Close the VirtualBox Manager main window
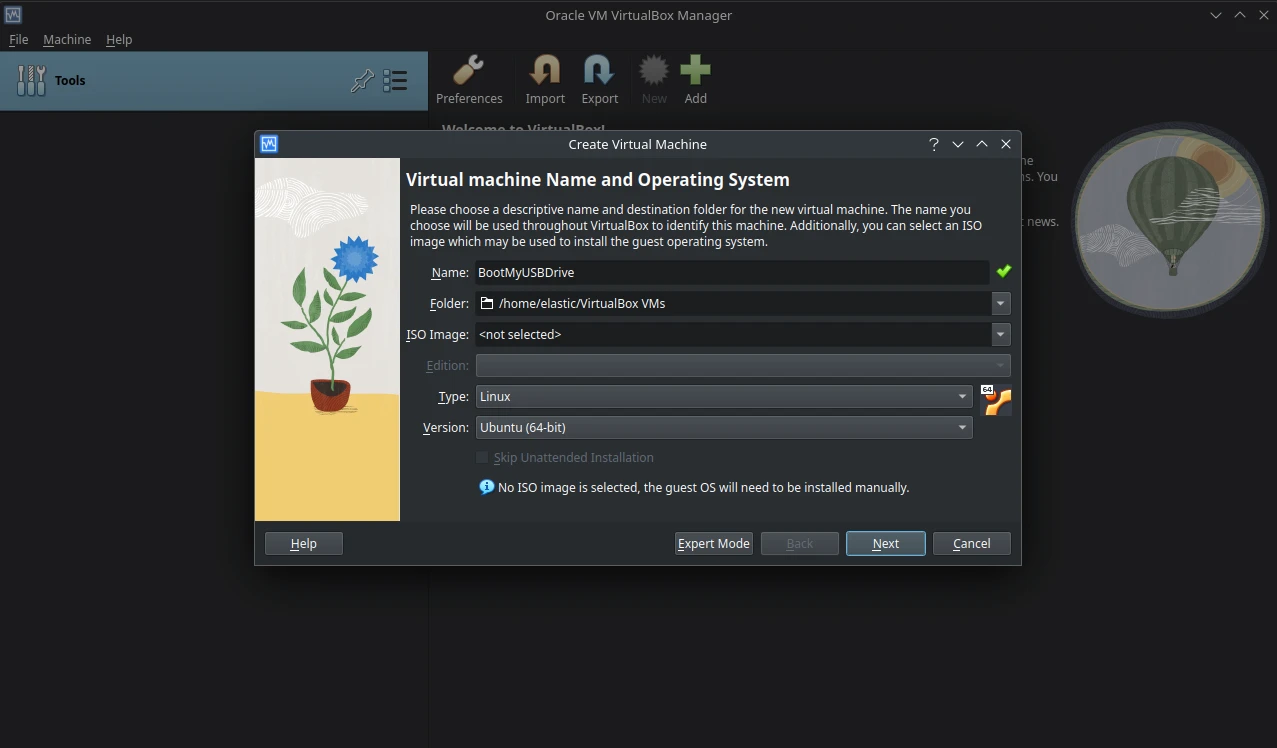 (1263, 15)
